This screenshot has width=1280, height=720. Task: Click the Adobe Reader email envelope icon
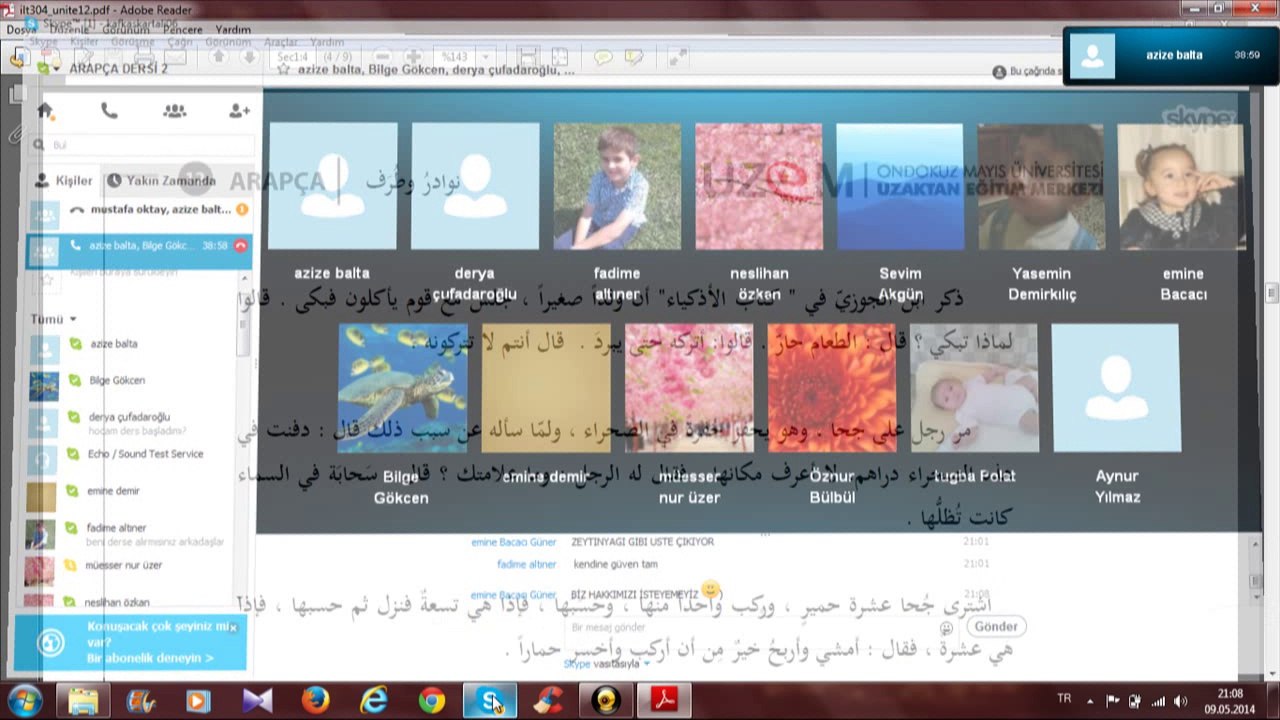(x=173, y=57)
